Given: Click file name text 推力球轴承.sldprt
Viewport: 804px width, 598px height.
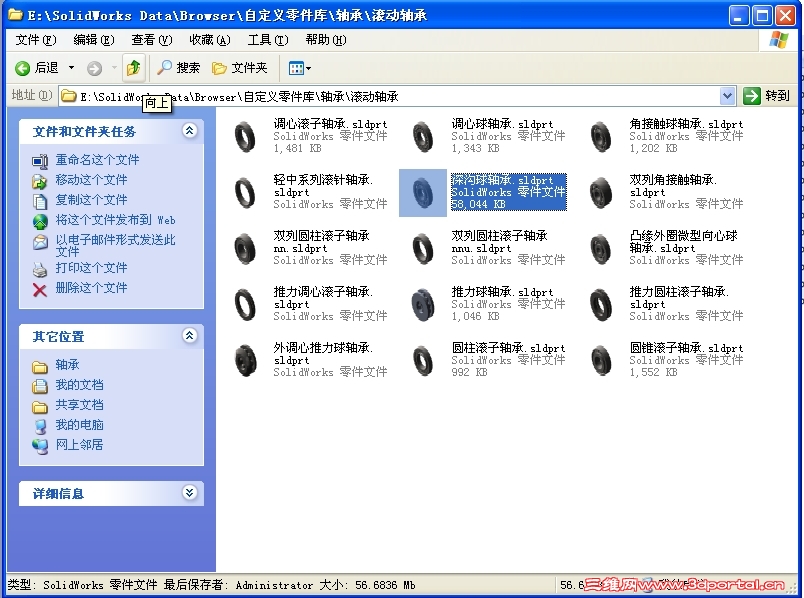Looking at the screenshot, I should [502, 292].
